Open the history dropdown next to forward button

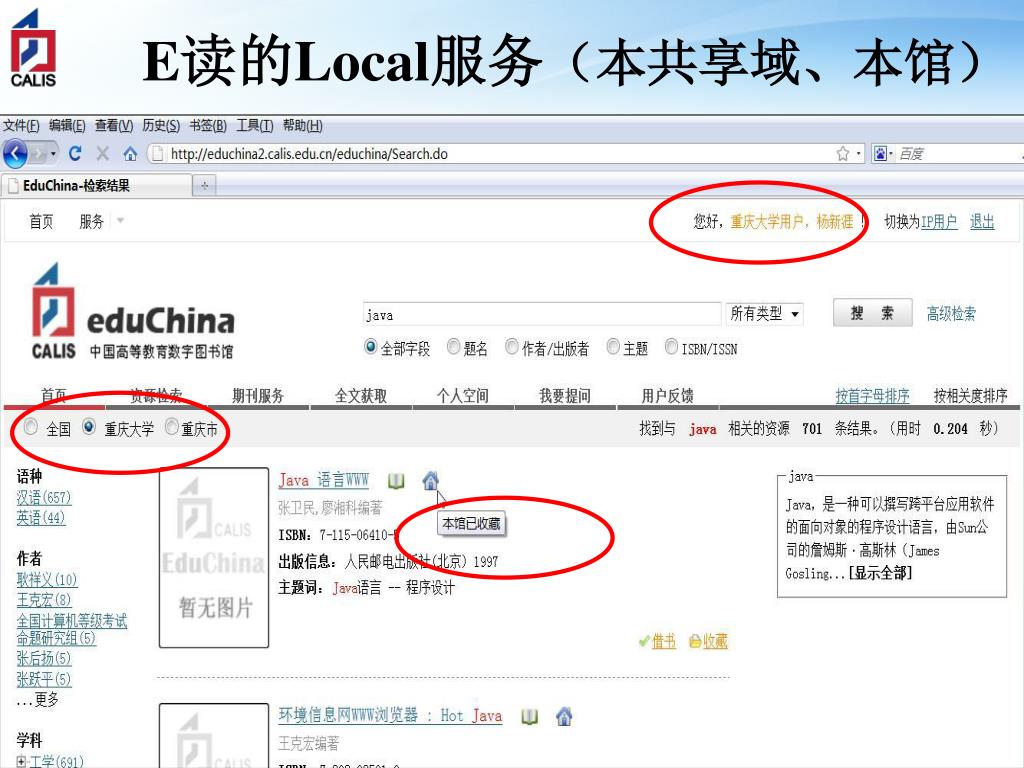(x=53, y=154)
